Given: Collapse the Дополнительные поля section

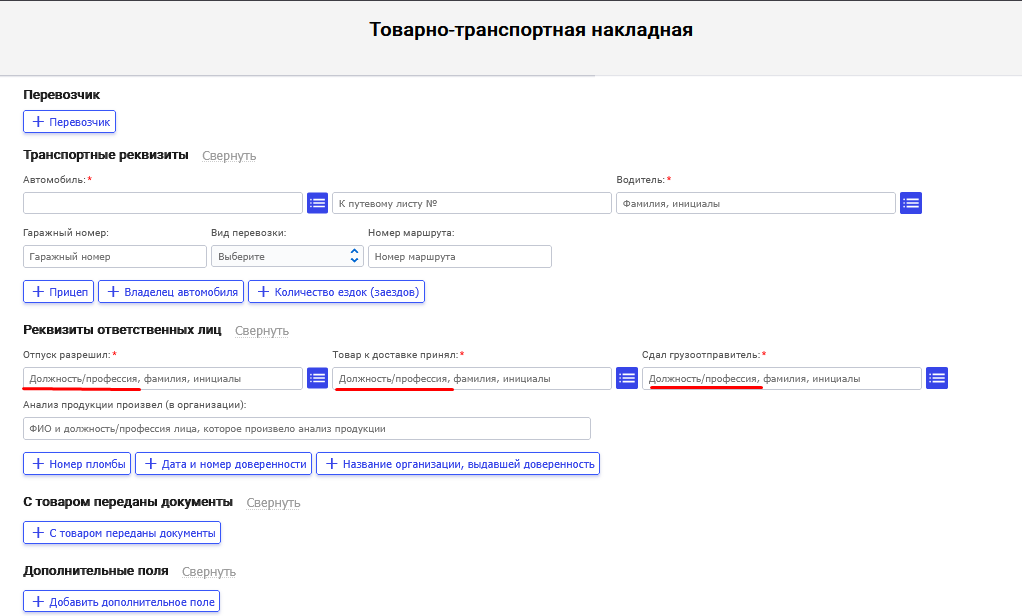Looking at the screenshot, I should coord(209,572).
